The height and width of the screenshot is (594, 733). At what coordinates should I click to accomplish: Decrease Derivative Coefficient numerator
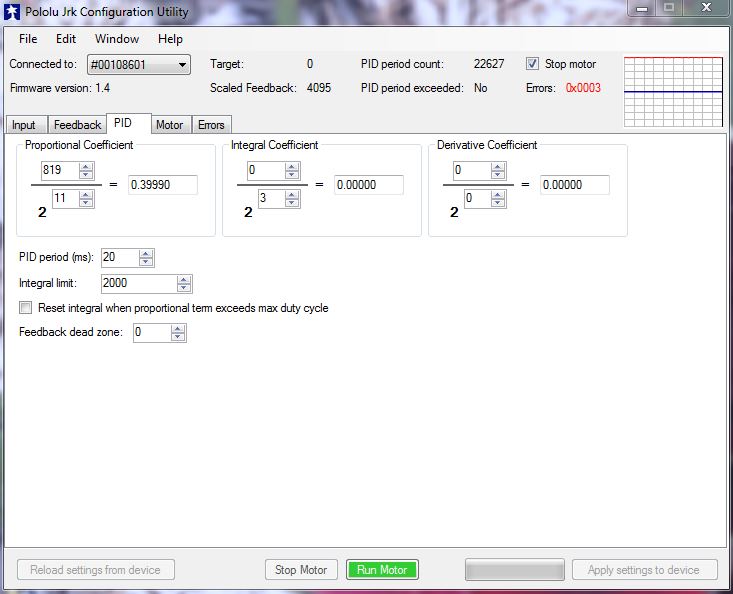click(x=498, y=175)
